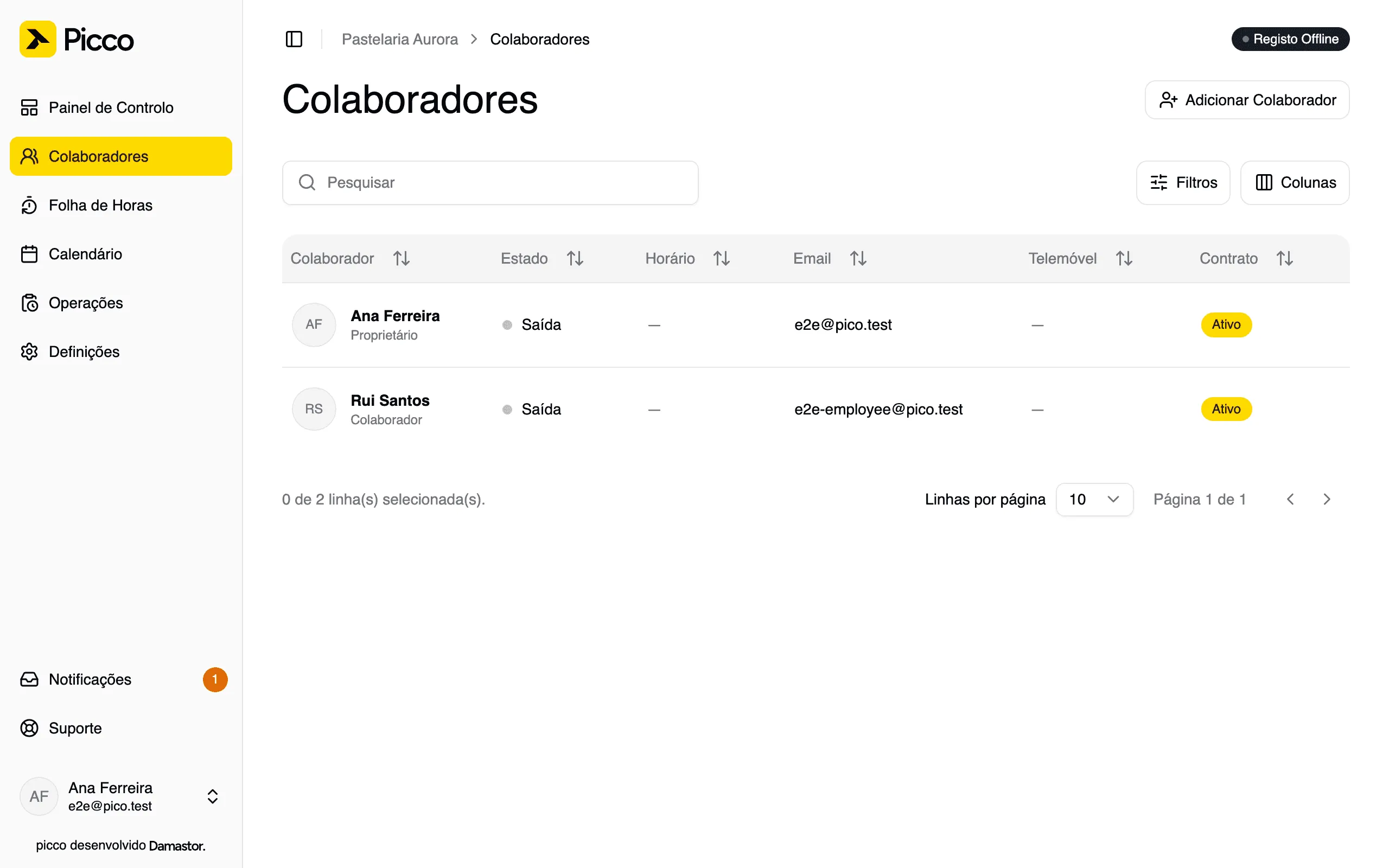Sort by Contrato column arrows
The image size is (1389, 868).
(1284, 258)
